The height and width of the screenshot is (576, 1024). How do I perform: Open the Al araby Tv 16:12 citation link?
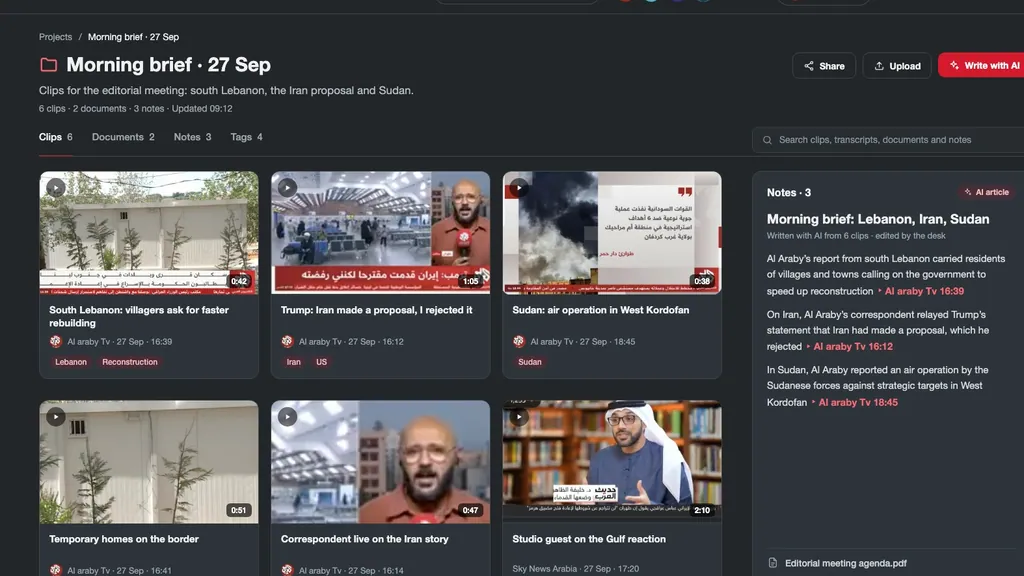[x=850, y=347]
